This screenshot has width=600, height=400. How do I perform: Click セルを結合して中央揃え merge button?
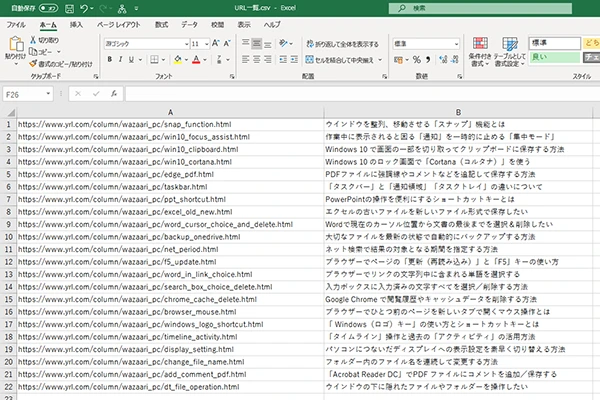(339, 60)
